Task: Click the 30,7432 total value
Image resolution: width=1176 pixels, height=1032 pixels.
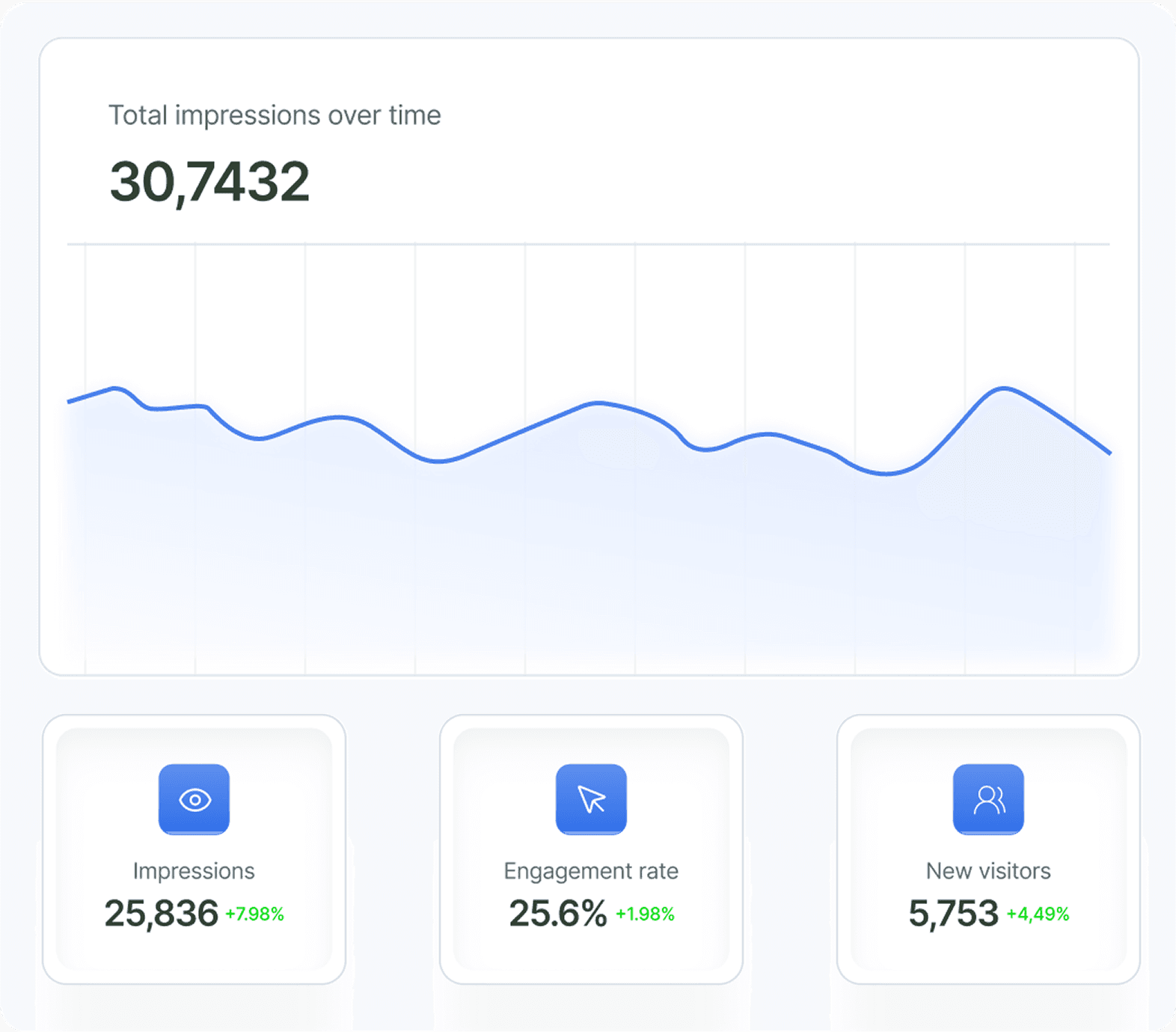Action: pyautogui.click(x=209, y=182)
